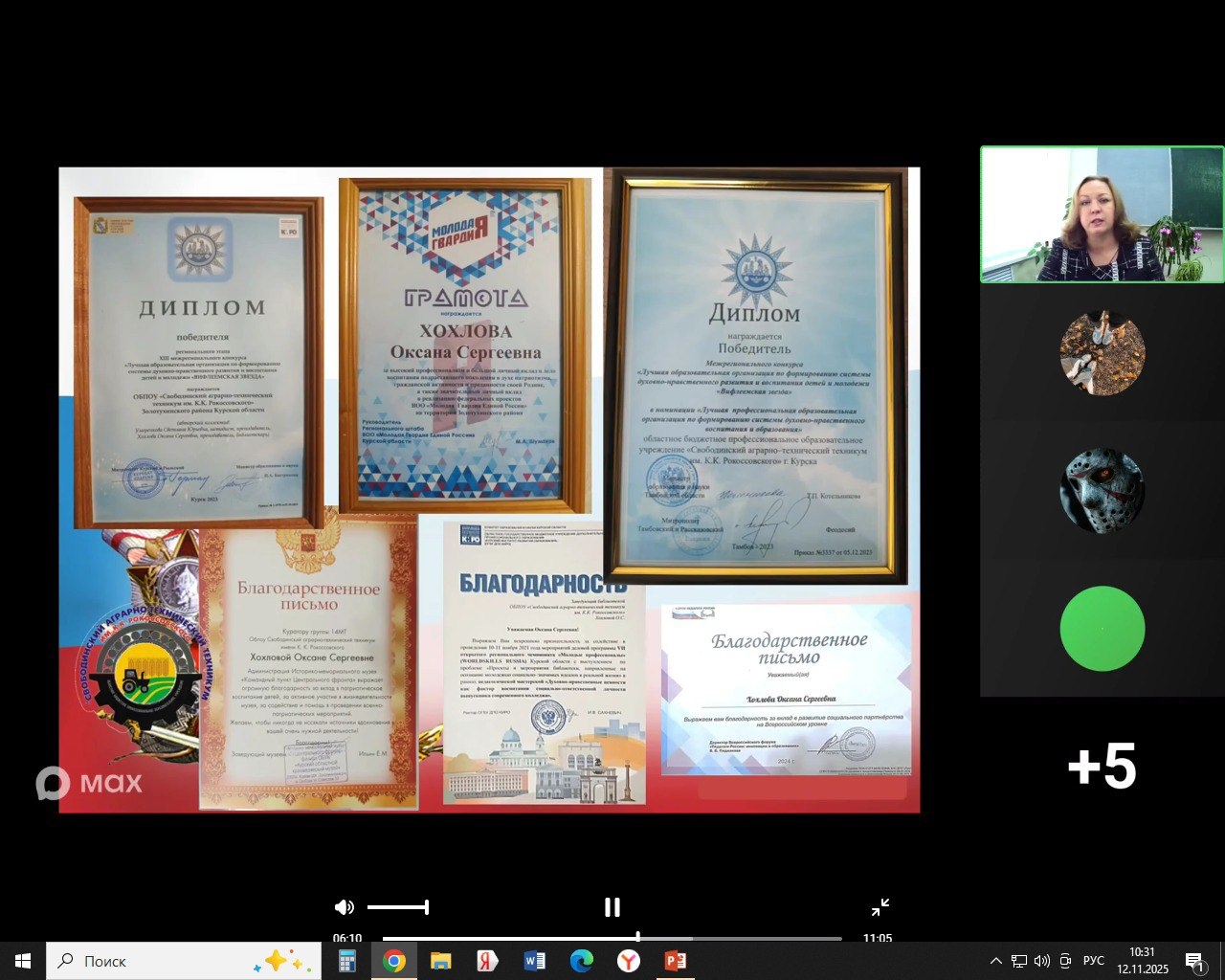Exit fullscreen mode in the video player
The height and width of the screenshot is (980, 1225).
click(x=880, y=907)
